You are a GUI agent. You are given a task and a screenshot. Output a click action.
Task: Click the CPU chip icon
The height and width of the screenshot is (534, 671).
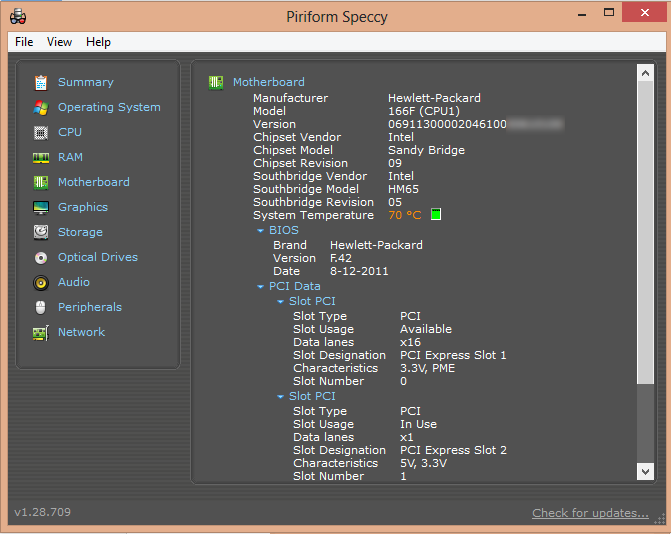click(x=41, y=133)
